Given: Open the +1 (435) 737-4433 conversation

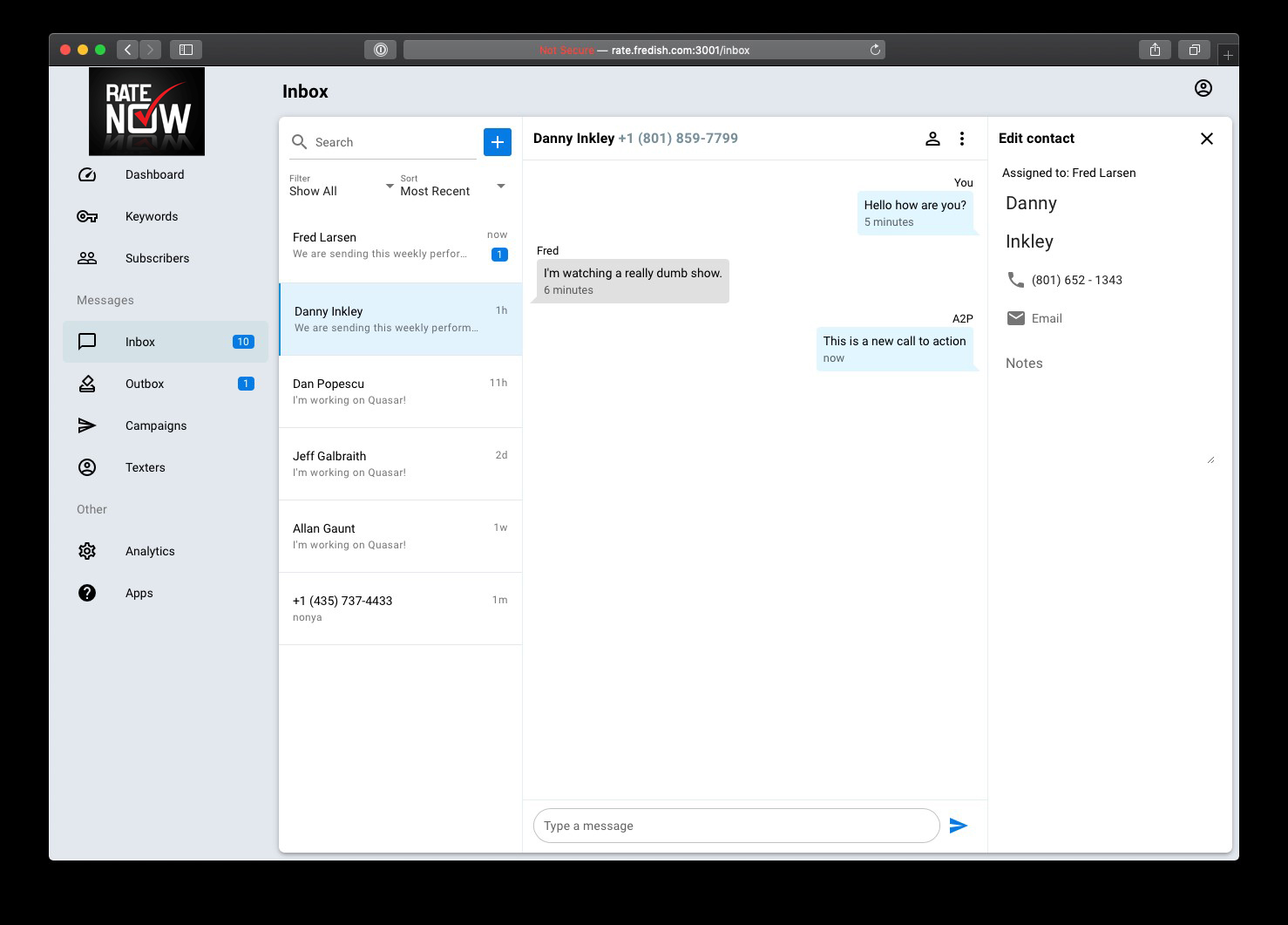Looking at the screenshot, I should (x=400, y=609).
